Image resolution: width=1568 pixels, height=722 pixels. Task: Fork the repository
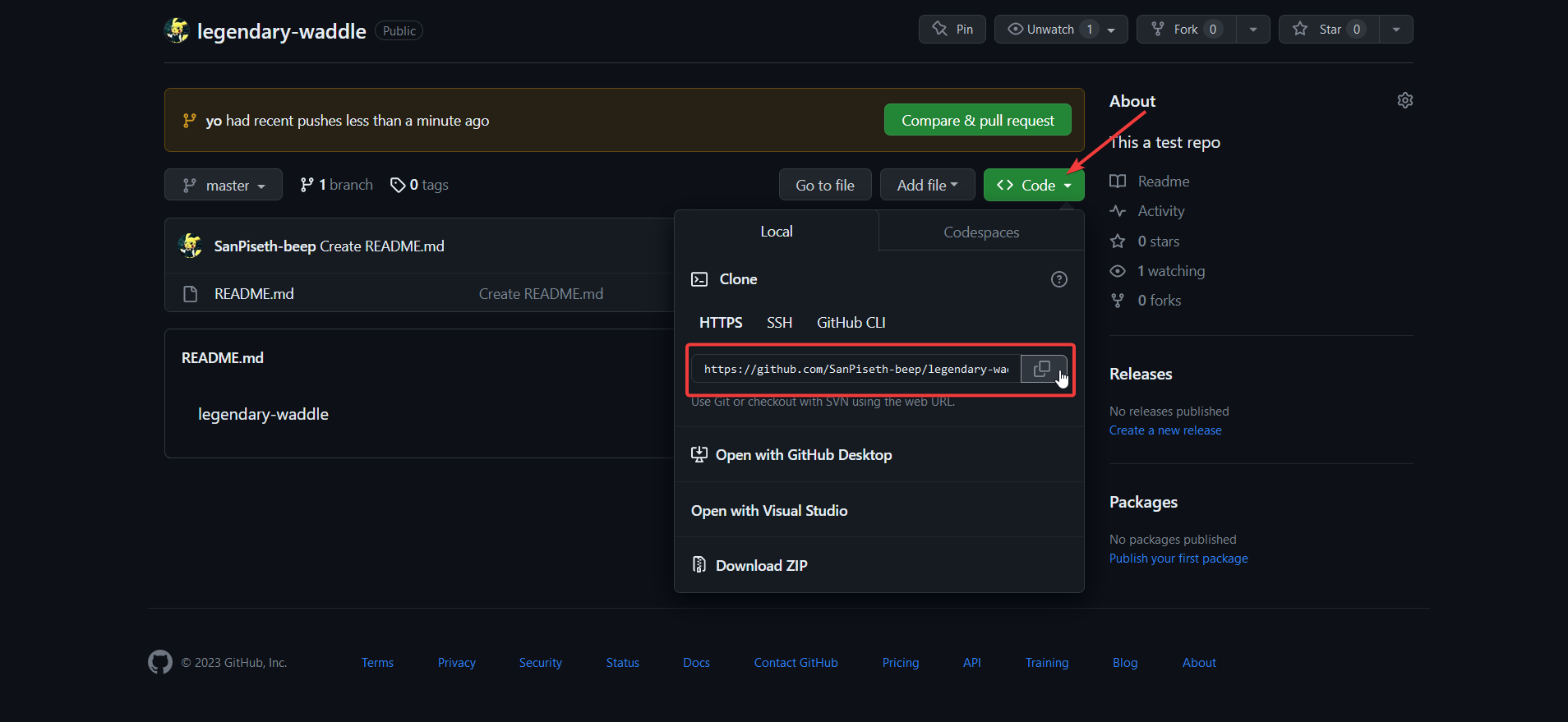coord(1186,30)
